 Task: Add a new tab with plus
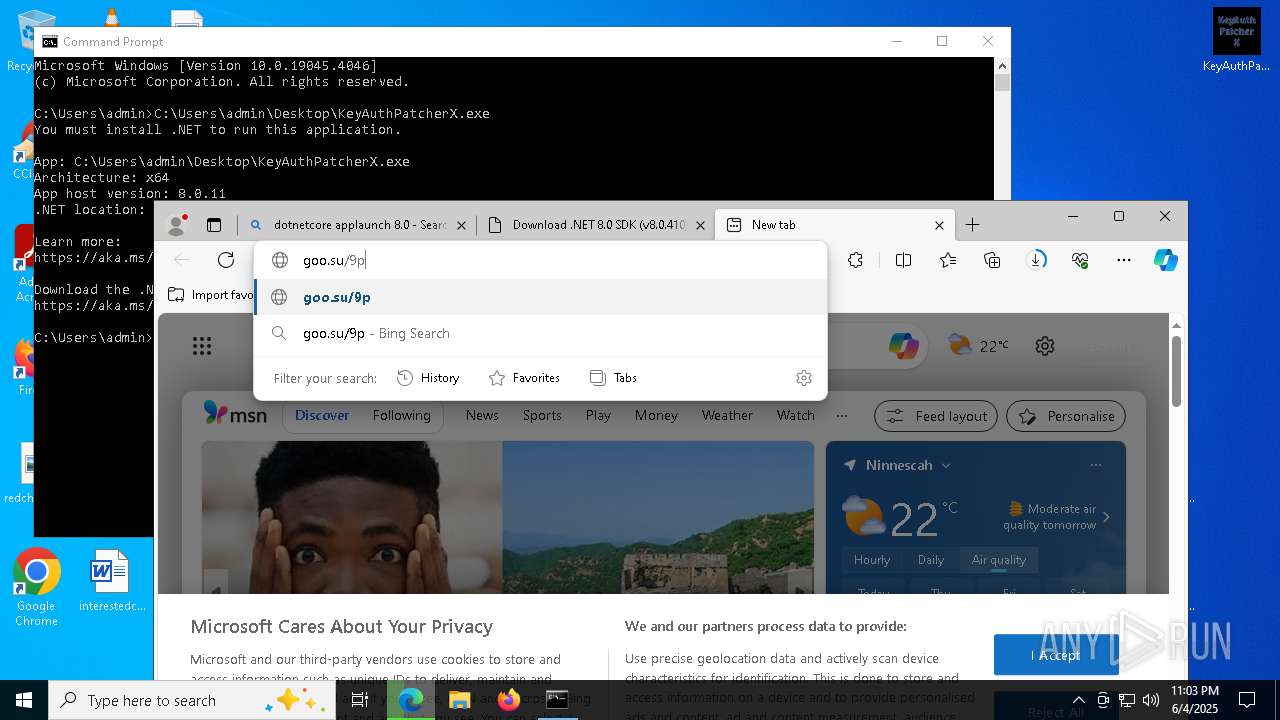(972, 225)
